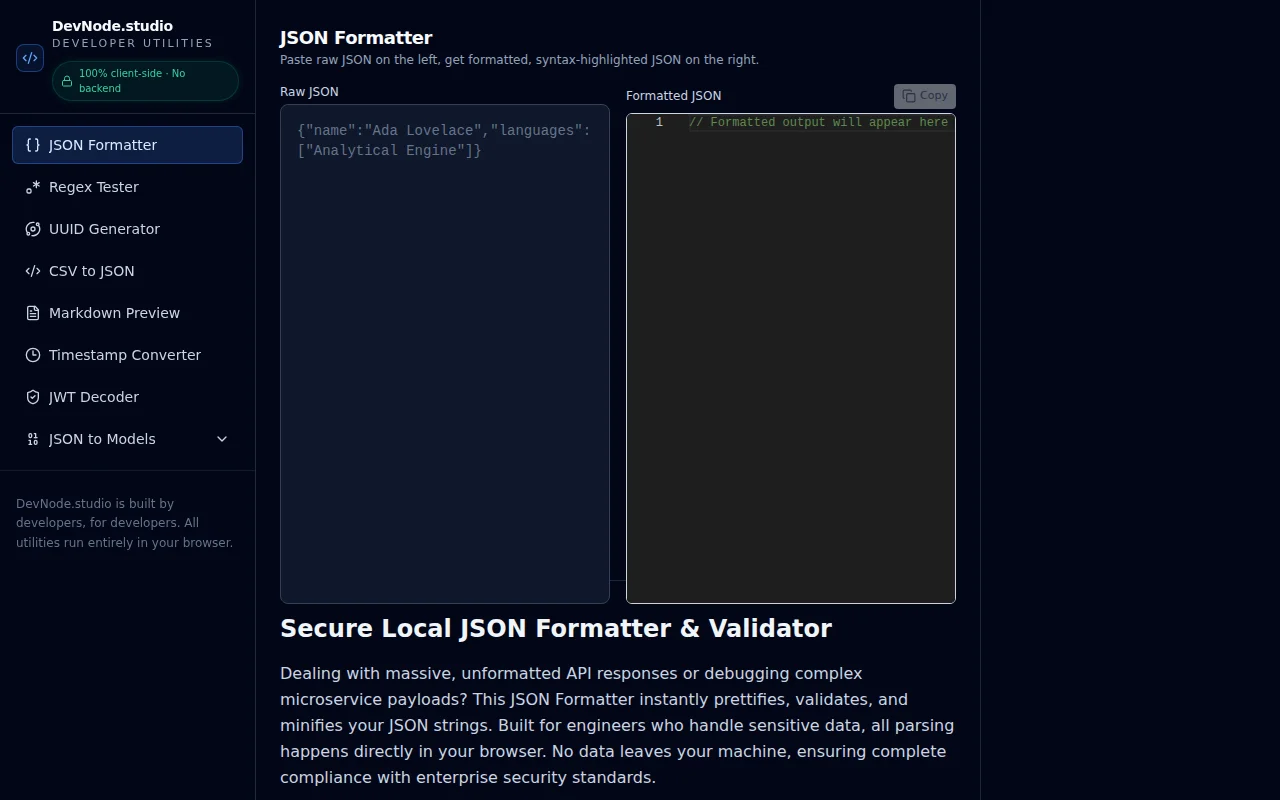This screenshot has width=1280, height=800.
Task: Click the DevNode.studio code logo icon
Action: point(30,58)
